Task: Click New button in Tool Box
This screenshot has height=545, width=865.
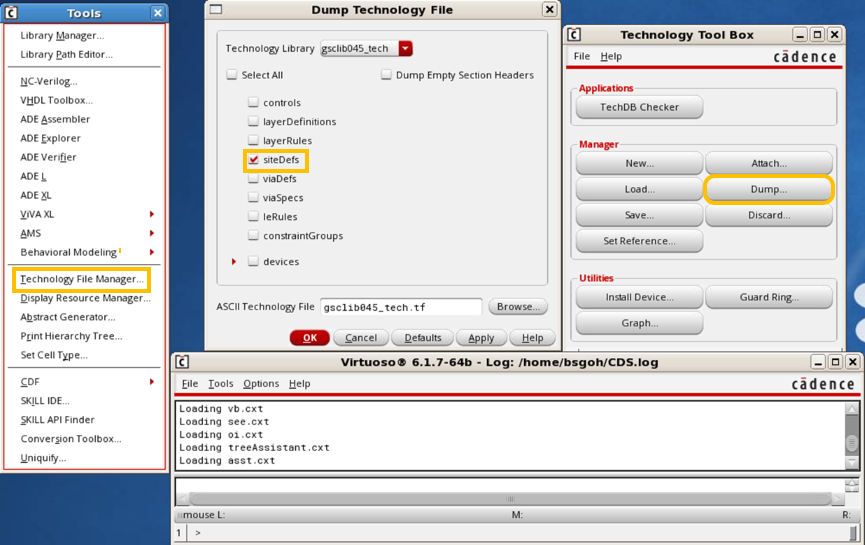Action: (x=639, y=163)
